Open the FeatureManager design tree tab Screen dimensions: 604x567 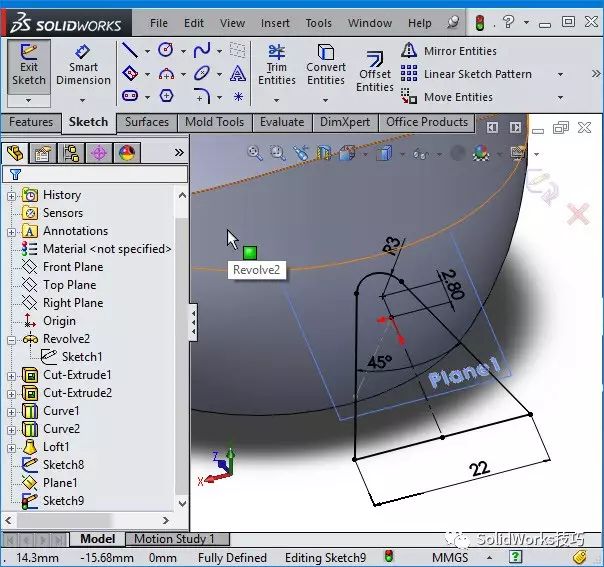(15, 153)
